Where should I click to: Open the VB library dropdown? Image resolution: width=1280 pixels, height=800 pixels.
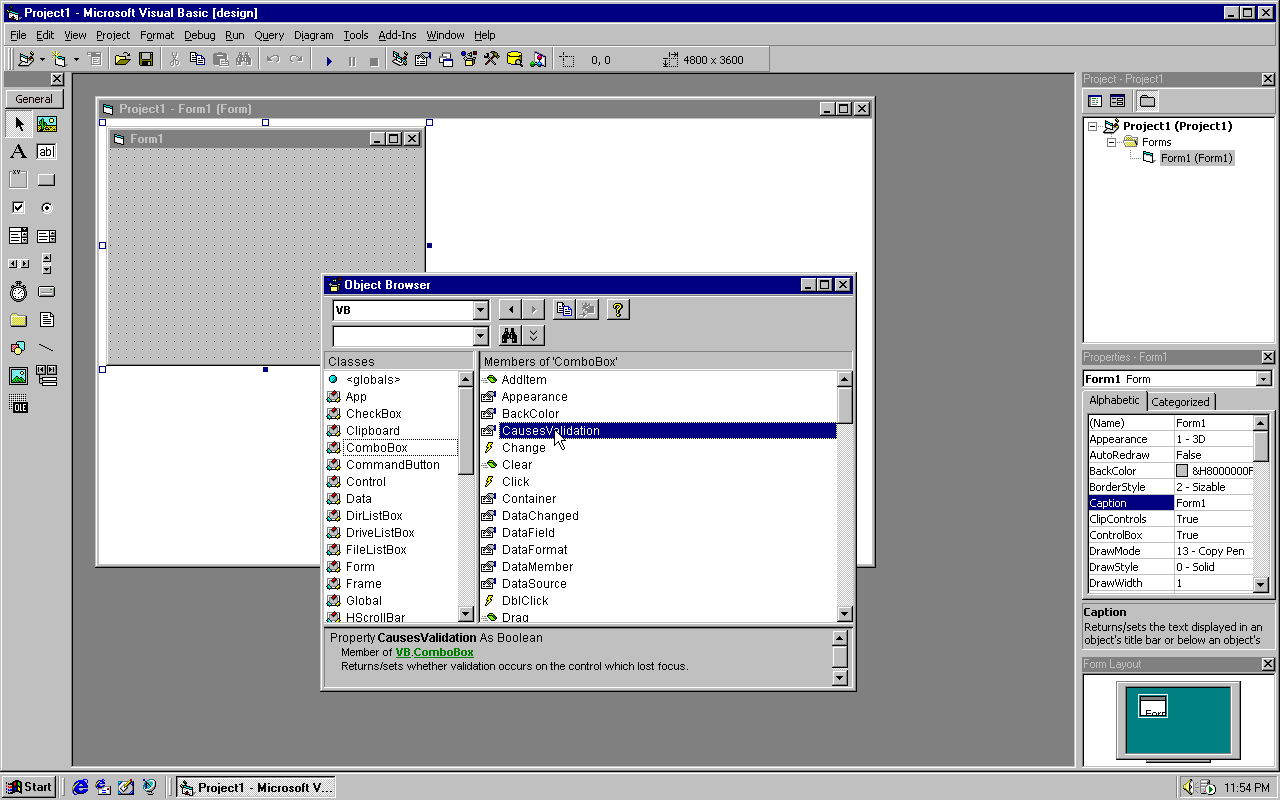tap(481, 310)
